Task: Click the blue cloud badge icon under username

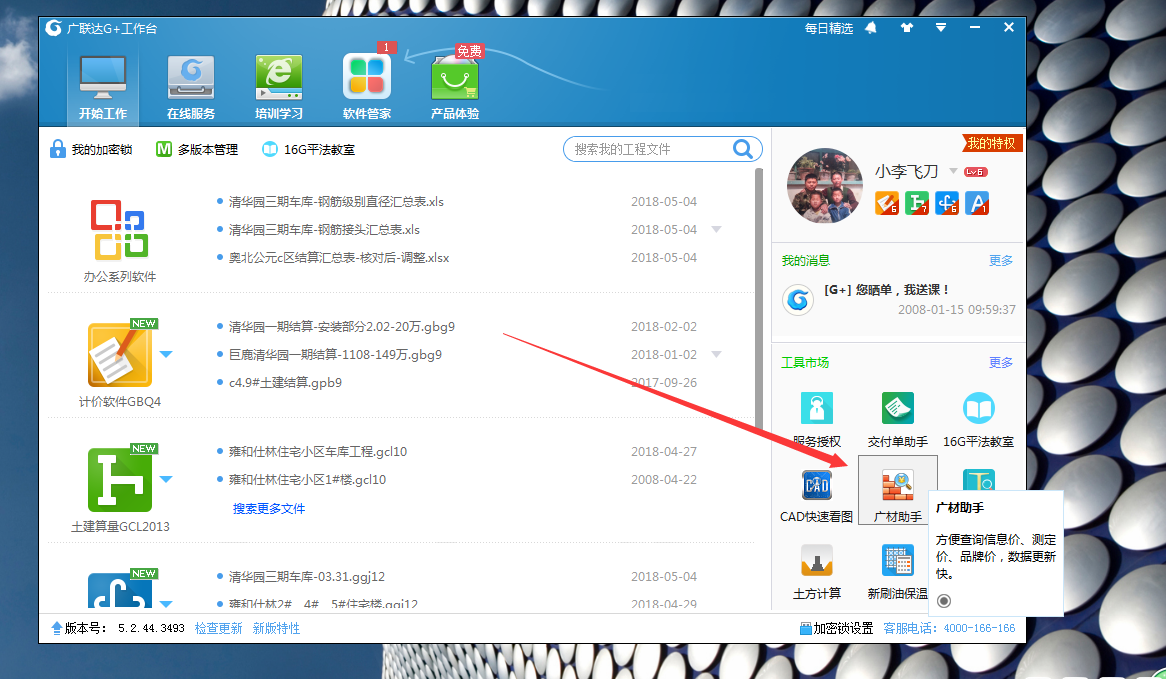Action: click(947, 203)
